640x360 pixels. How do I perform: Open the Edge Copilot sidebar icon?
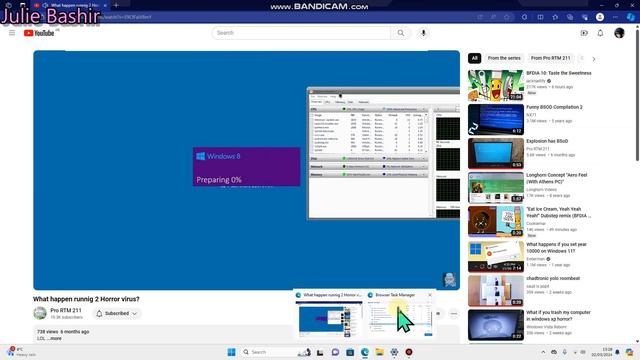click(631, 17)
